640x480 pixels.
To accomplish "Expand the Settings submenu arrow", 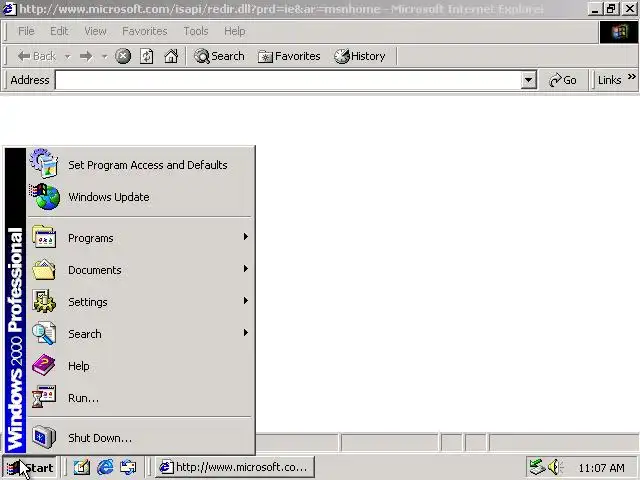I will click(x=245, y=301).
